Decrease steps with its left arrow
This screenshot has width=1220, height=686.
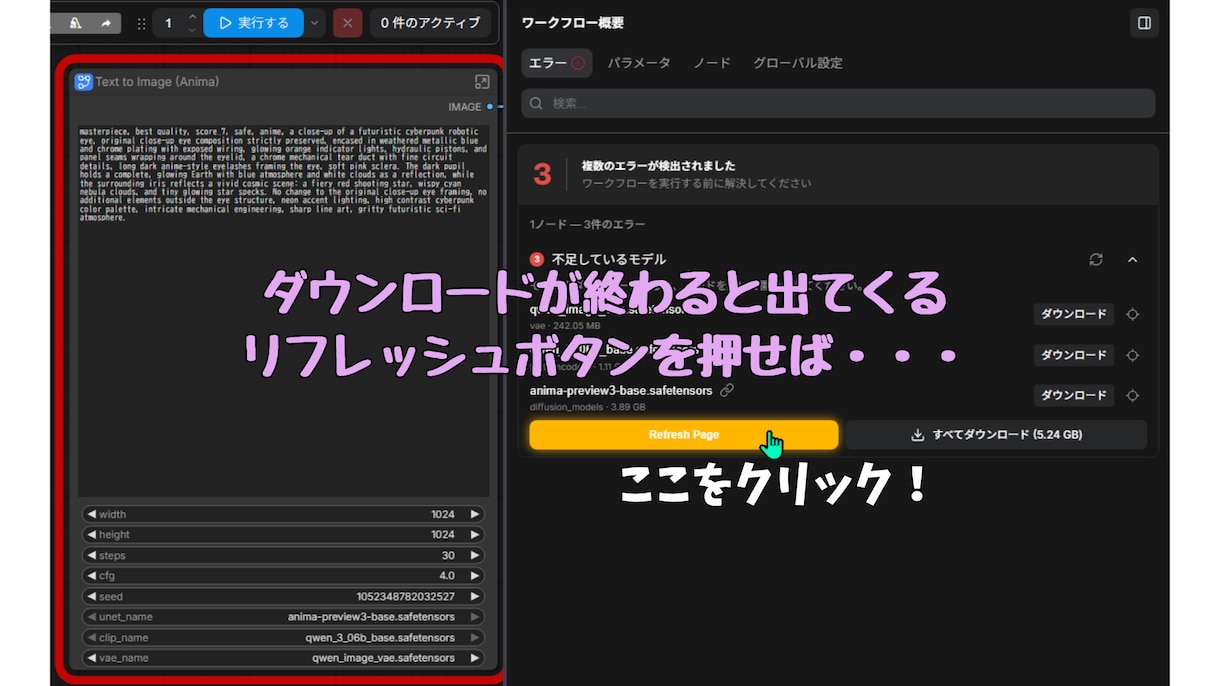pyautogui.click(x=92, y=555)
